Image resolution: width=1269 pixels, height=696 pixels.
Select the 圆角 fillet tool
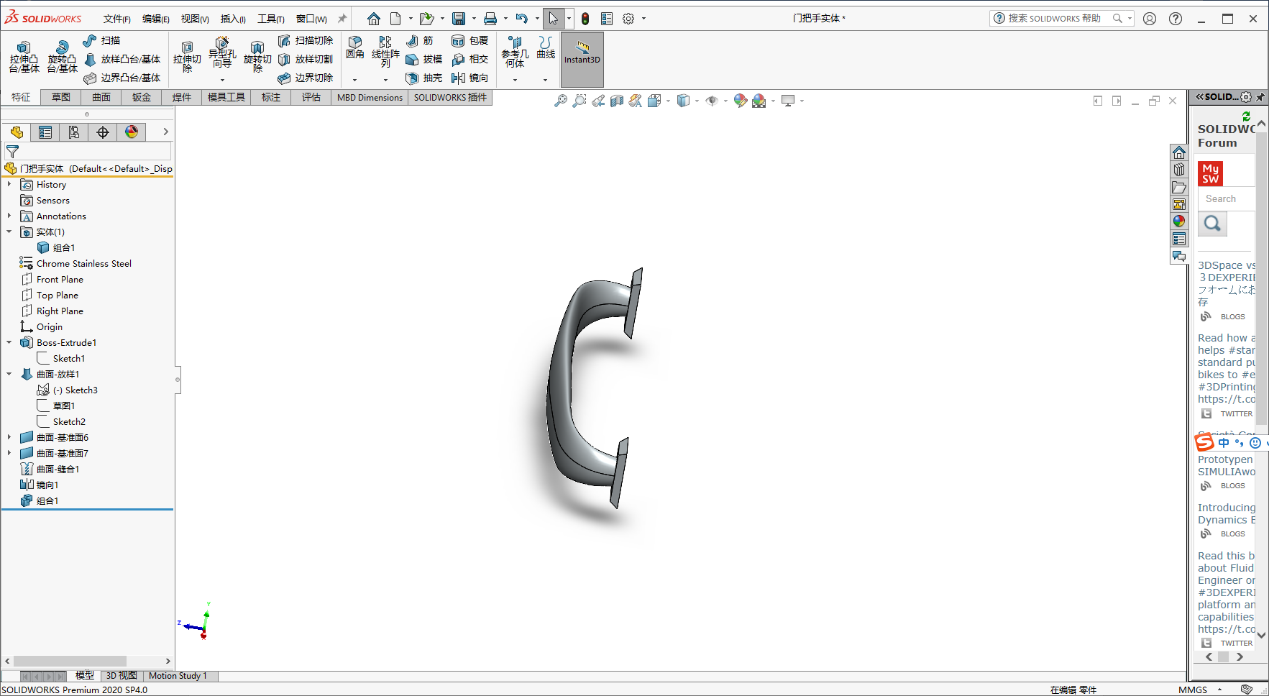point(355,48)
